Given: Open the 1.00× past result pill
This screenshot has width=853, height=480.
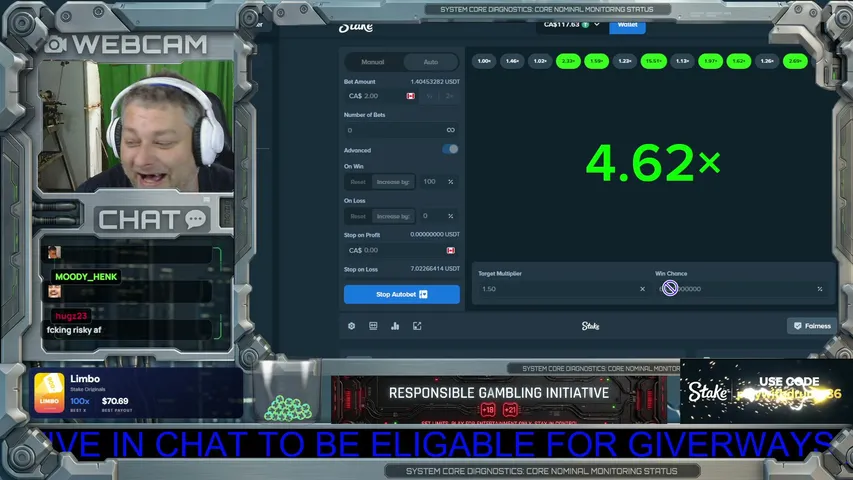Looking at the screenshot, I should pos(484,61).
